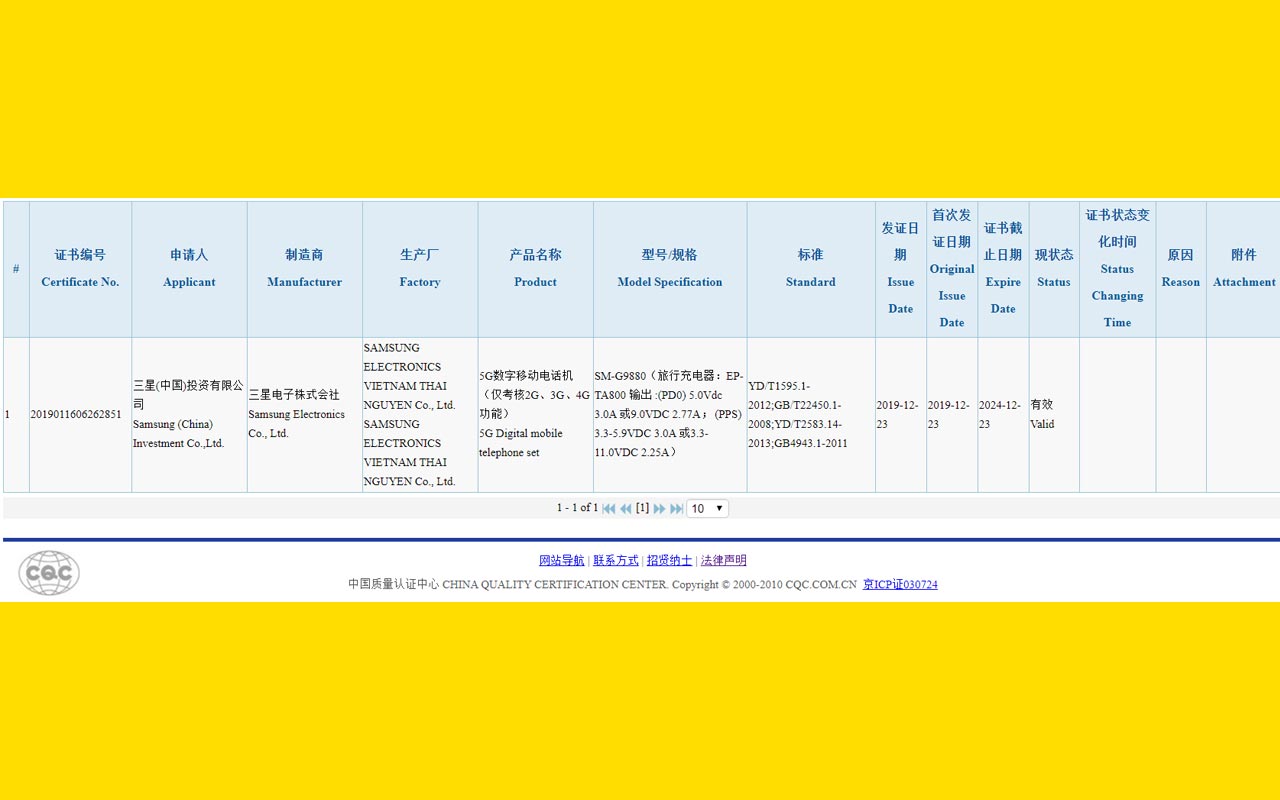Viewport: 1280px width, 800px height.
Task: Click the Factory column header
Action: point(420,269)
